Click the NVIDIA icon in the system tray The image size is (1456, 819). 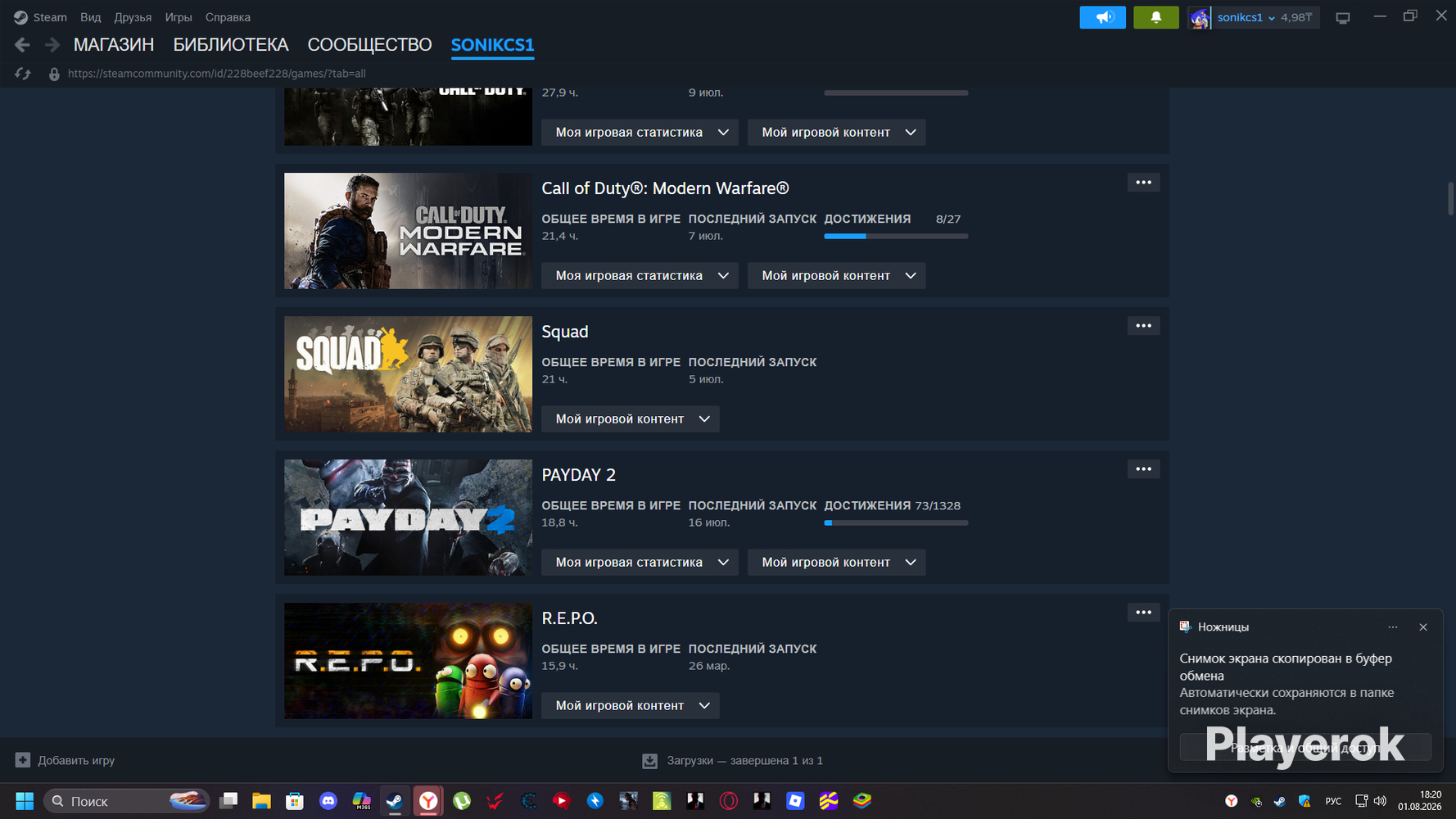pos(1256,801)
